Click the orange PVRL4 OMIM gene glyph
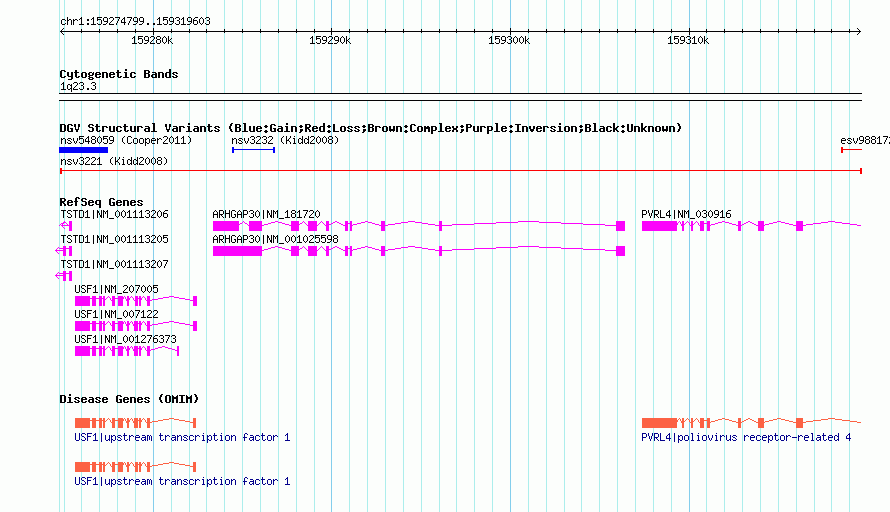Screen dimensions: 890x512 (752, 423)
